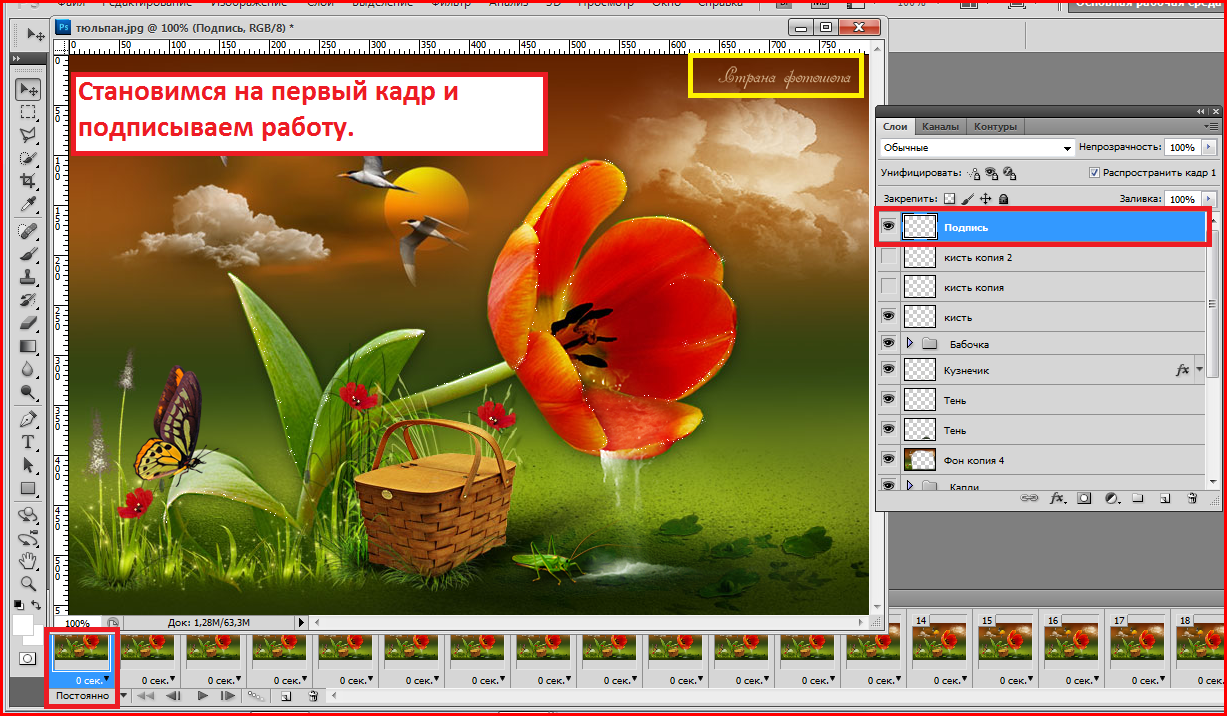The height and width of the screenshot is (716, 1227).
Task: Click the tween frames icon
Action: (x=256, y=696)
